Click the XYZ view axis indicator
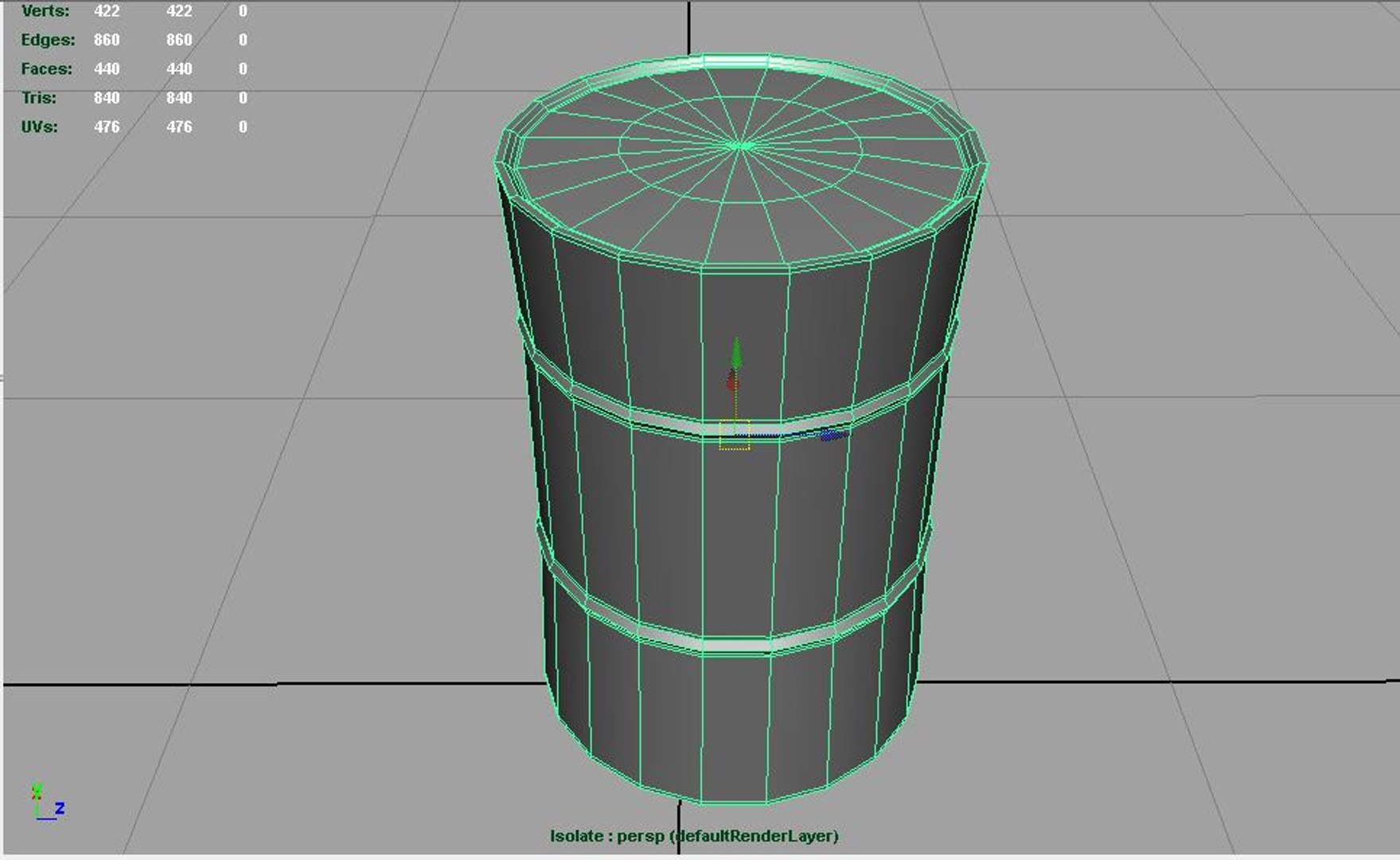Viewport: 1400px width, 860px height. 47,802
